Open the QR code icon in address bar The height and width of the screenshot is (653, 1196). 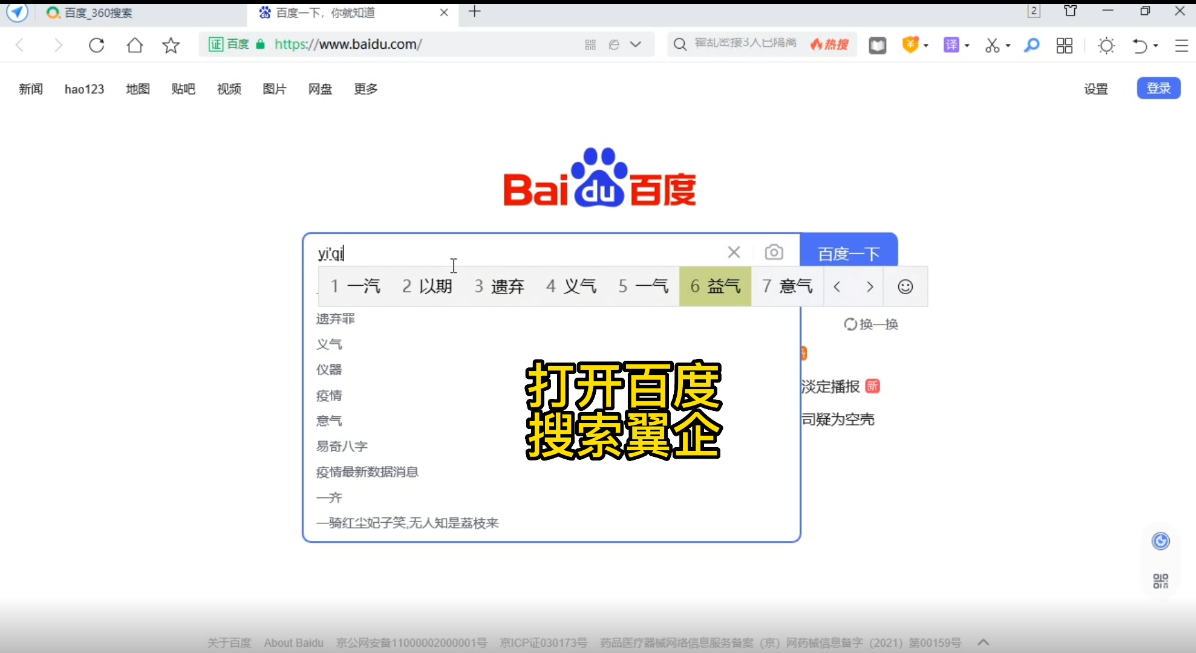point(590,45)
